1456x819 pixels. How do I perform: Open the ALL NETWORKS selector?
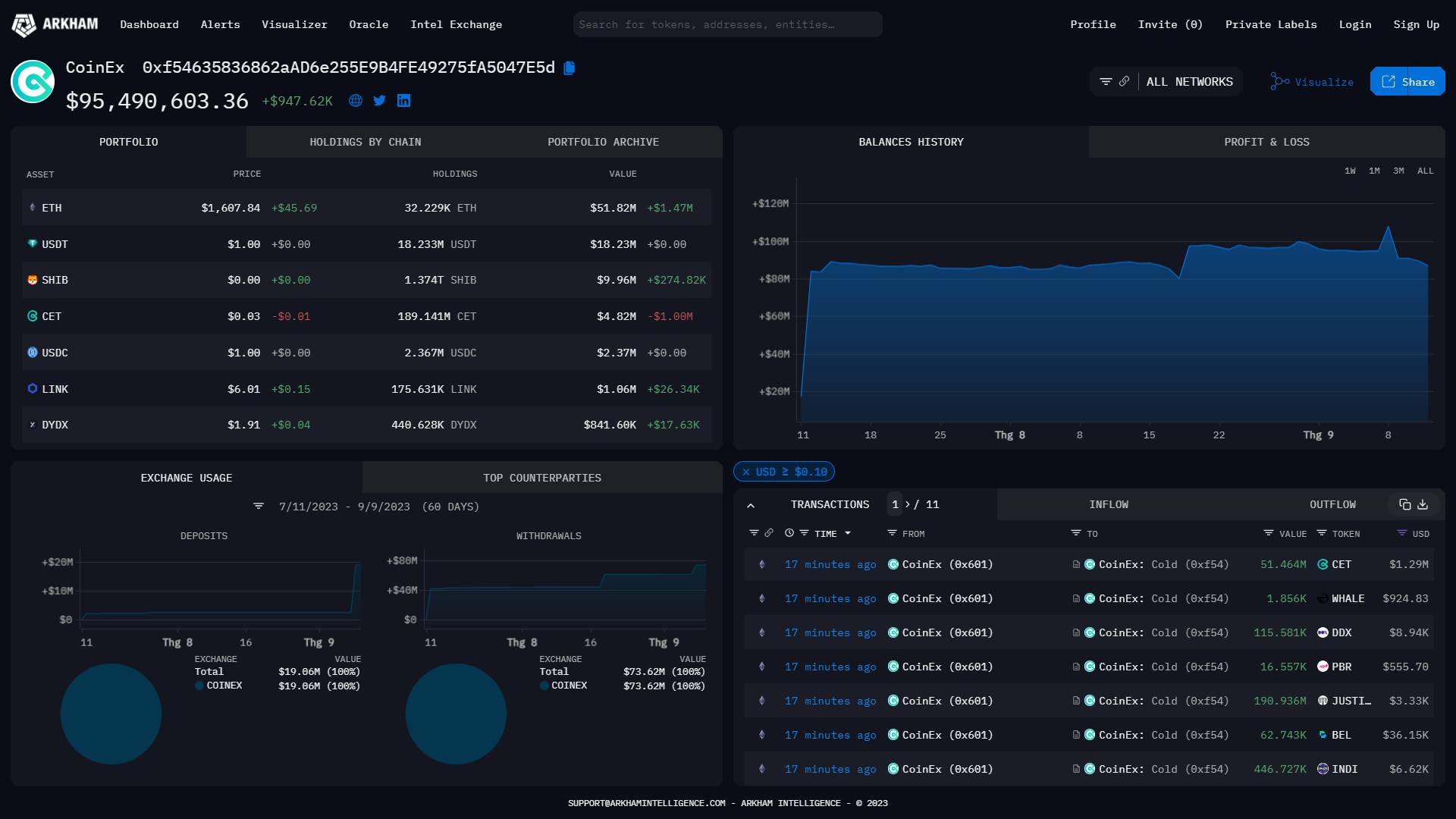point(1189,82)
